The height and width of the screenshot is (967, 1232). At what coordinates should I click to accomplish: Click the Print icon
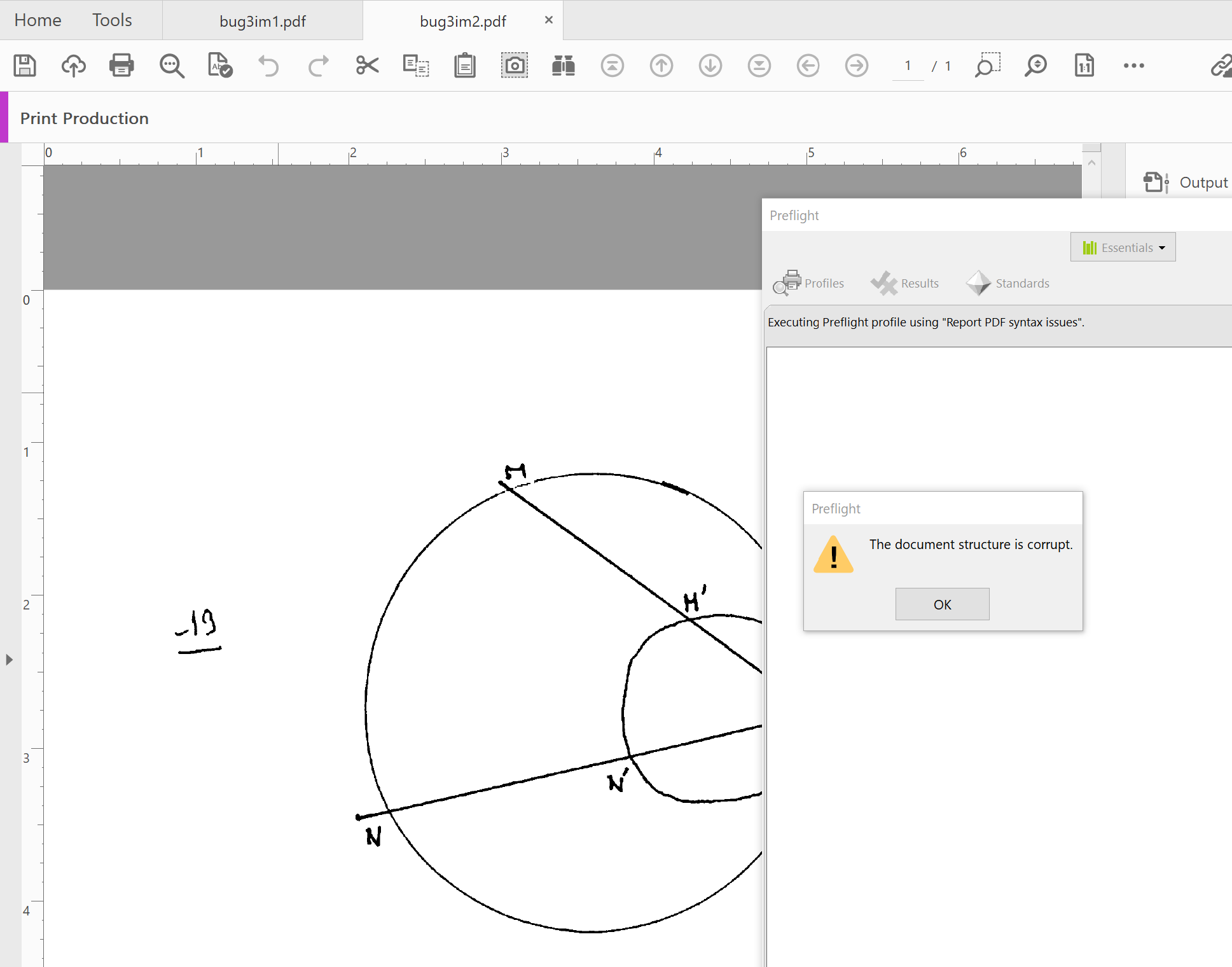point(121,66)
